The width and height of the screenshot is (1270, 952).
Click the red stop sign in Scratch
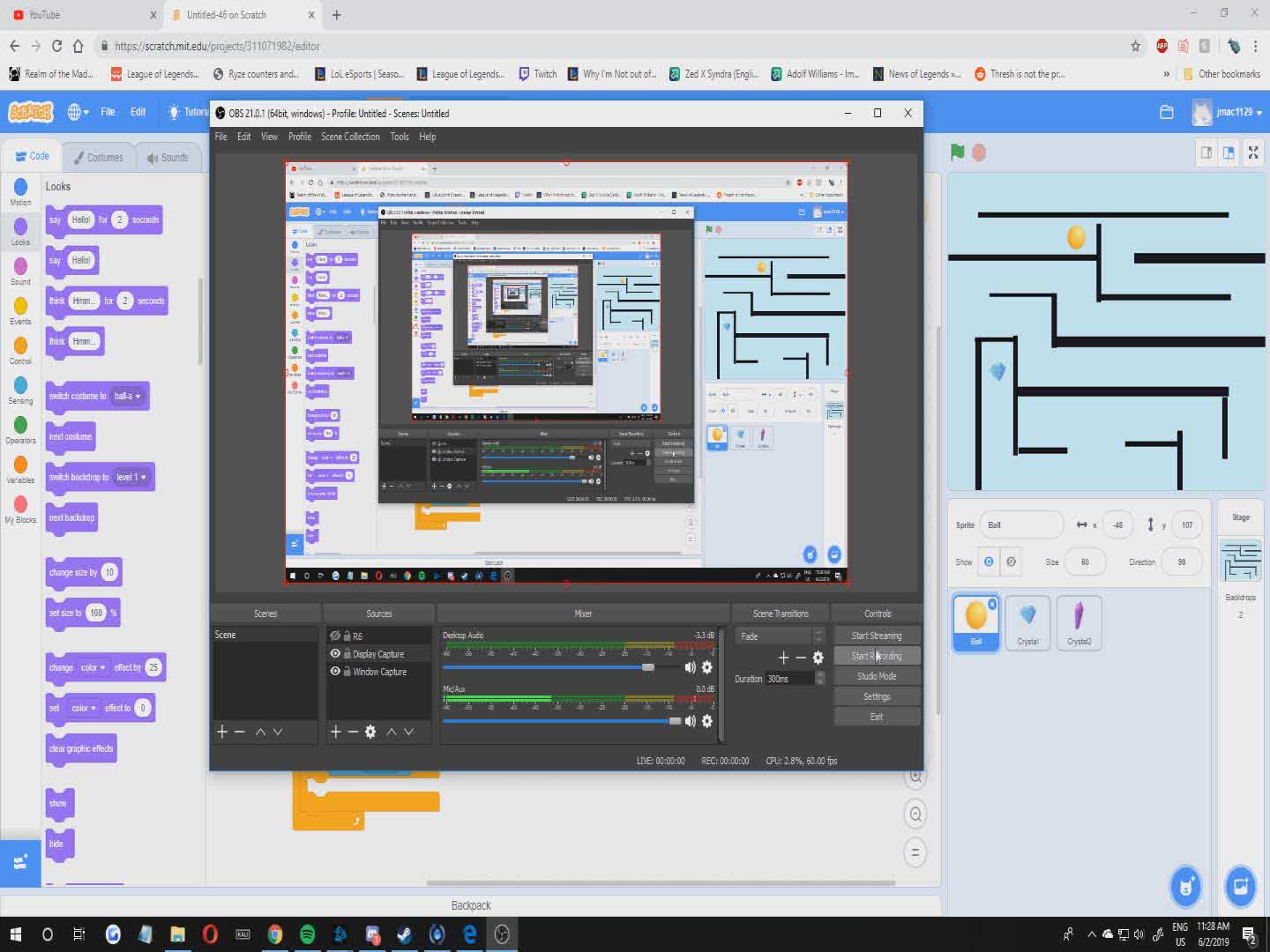979,152
